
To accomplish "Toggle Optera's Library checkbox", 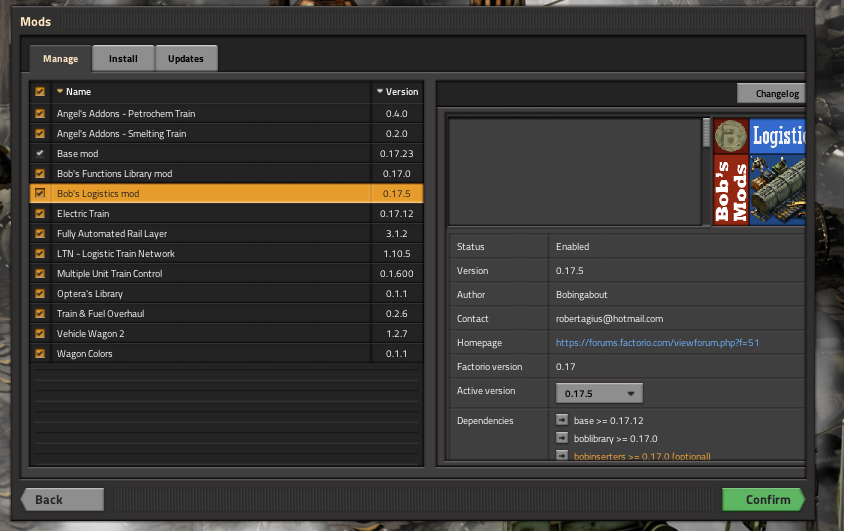I will (40, 293).
